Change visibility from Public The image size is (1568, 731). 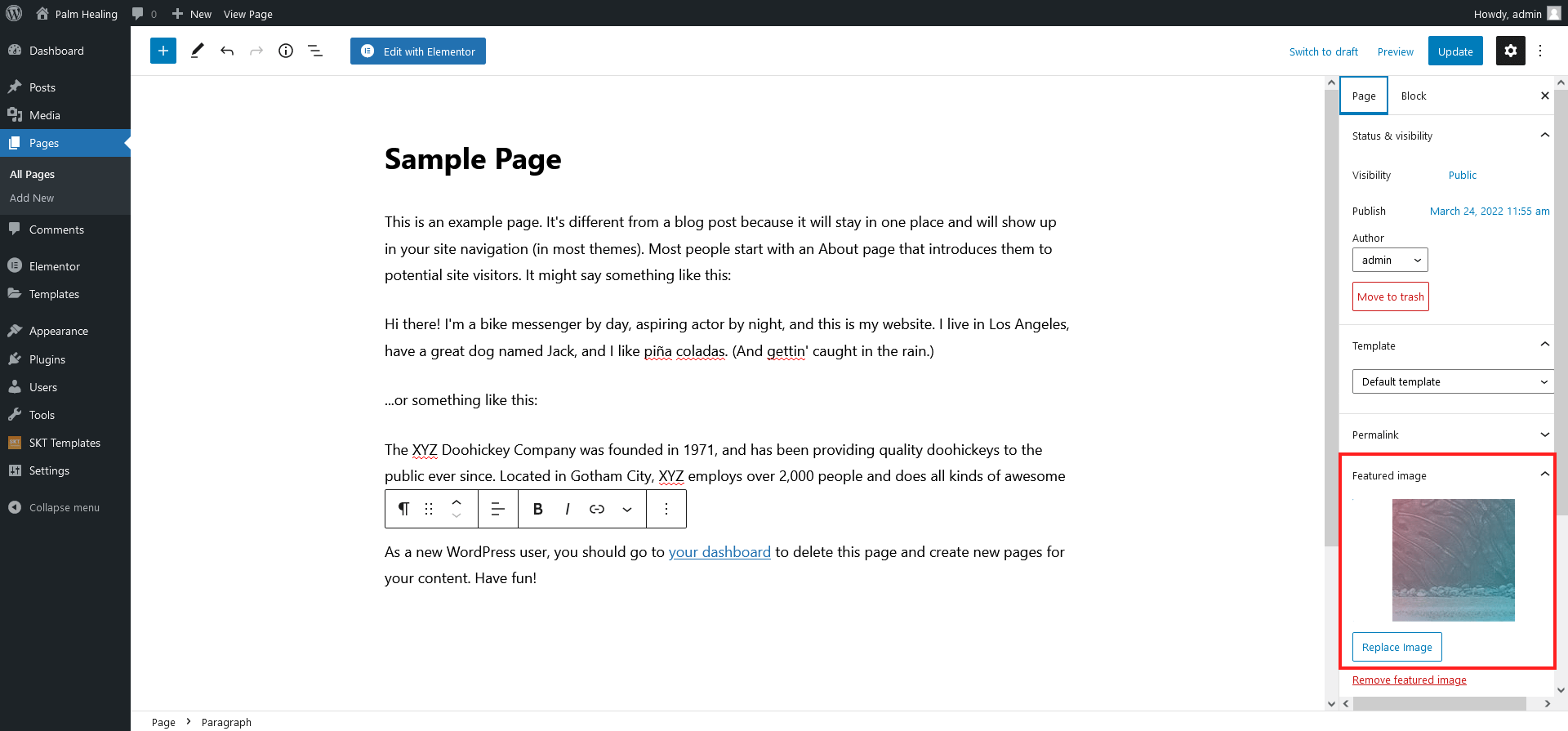tap(1463, 175)
